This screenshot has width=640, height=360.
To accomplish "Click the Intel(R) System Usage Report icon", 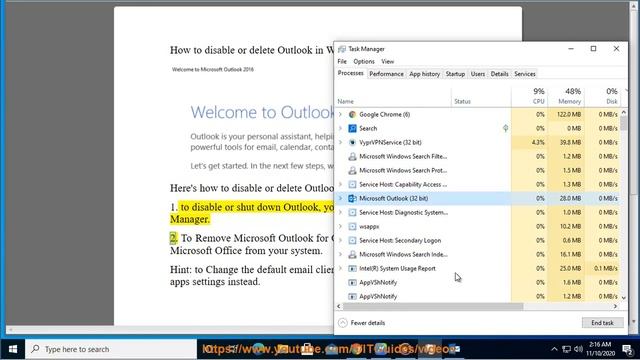I will point(352,268).
